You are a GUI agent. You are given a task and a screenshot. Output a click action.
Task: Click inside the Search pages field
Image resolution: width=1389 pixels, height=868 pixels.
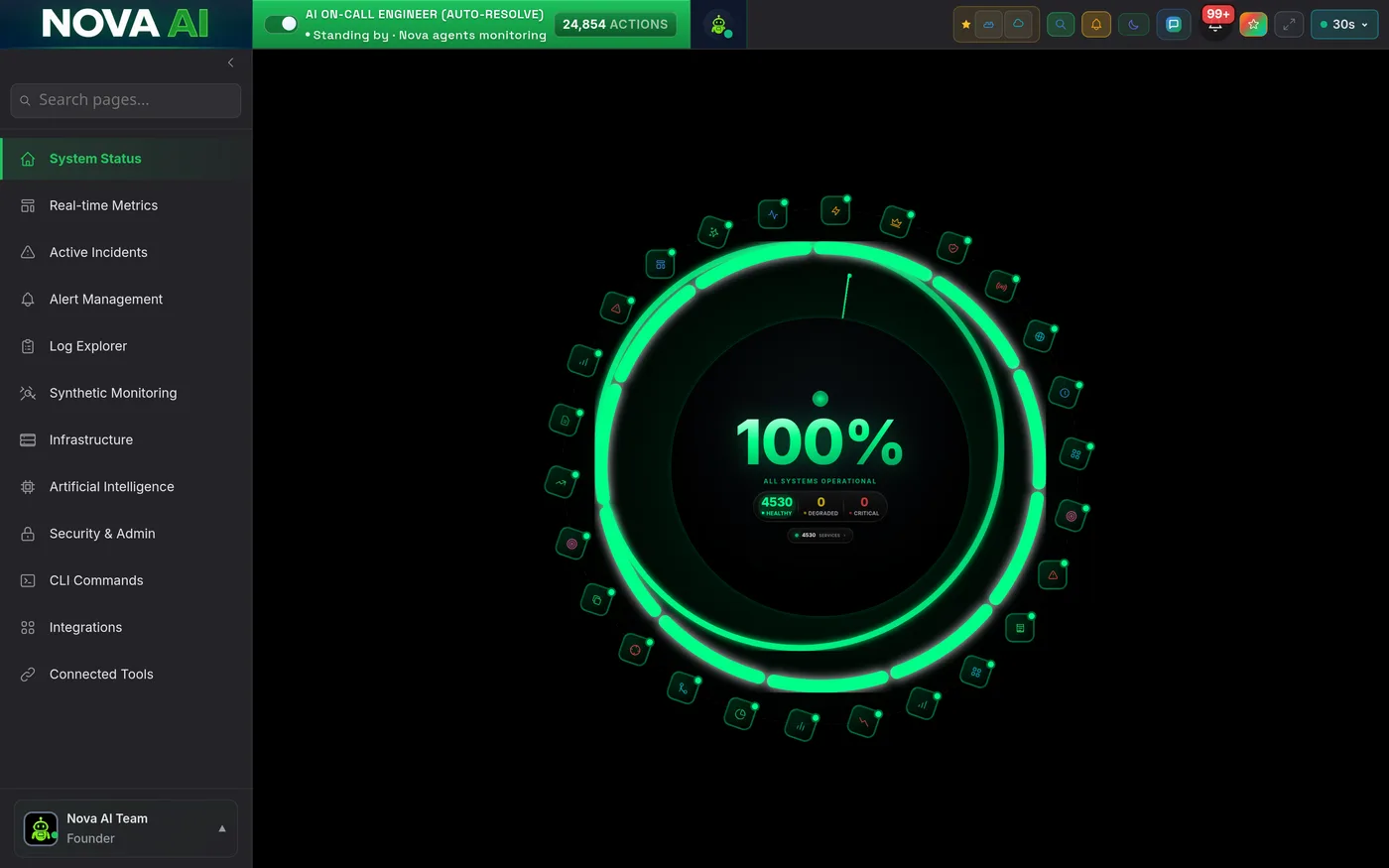[126, 100]
